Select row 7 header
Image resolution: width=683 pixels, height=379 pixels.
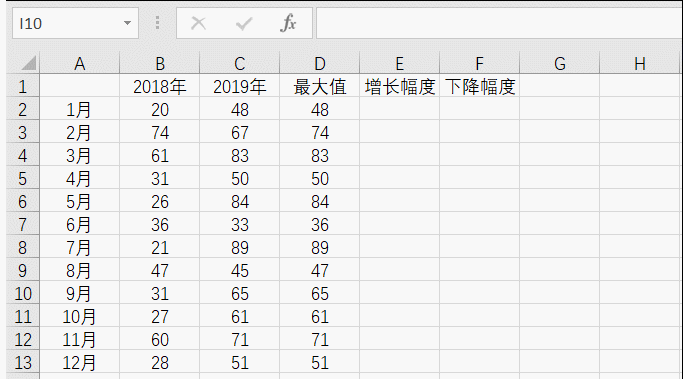23,224
